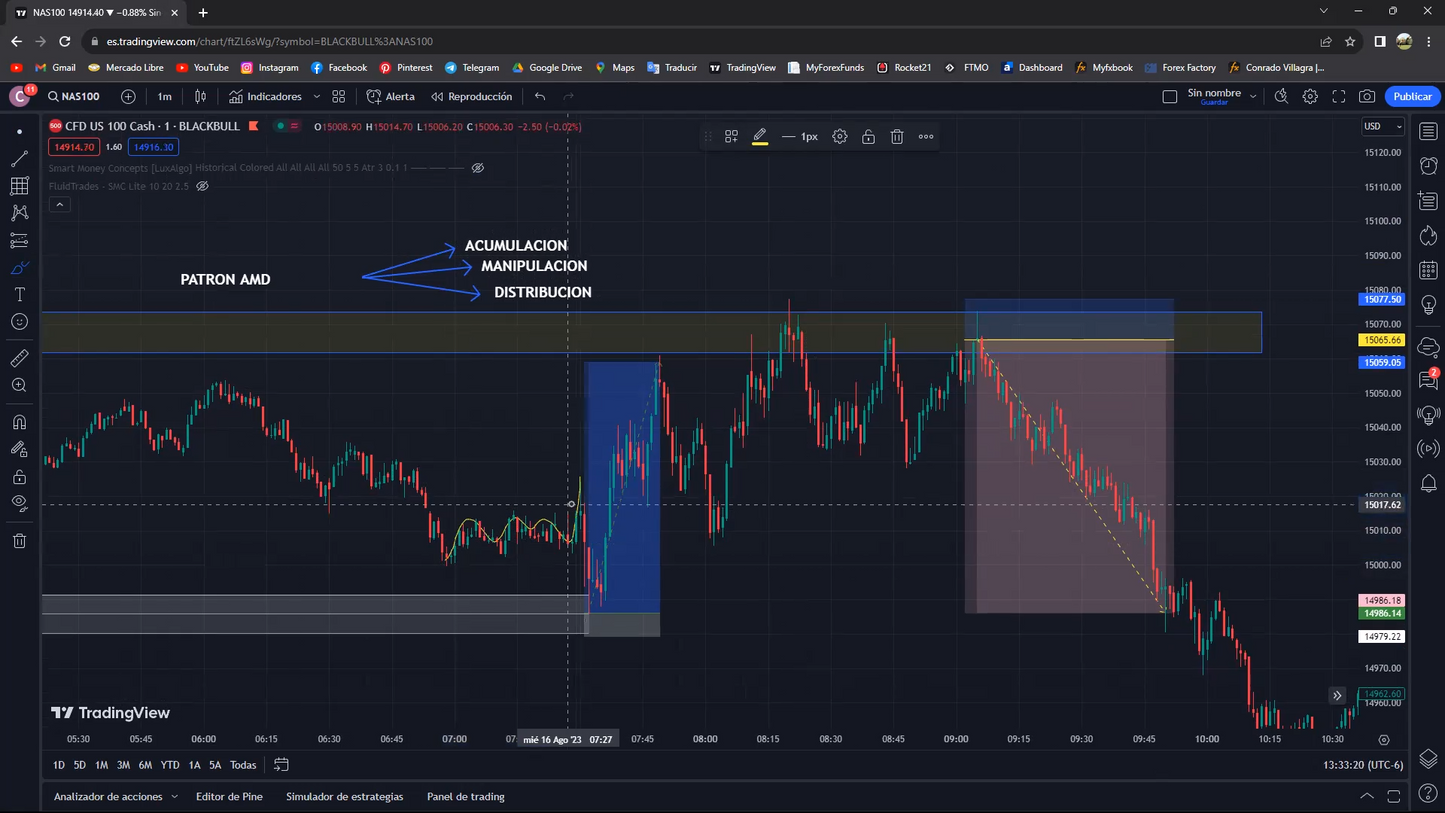The image size is (1445, 813).
Task: Enter fullscreen chart mode
Action: point(1338,96)
